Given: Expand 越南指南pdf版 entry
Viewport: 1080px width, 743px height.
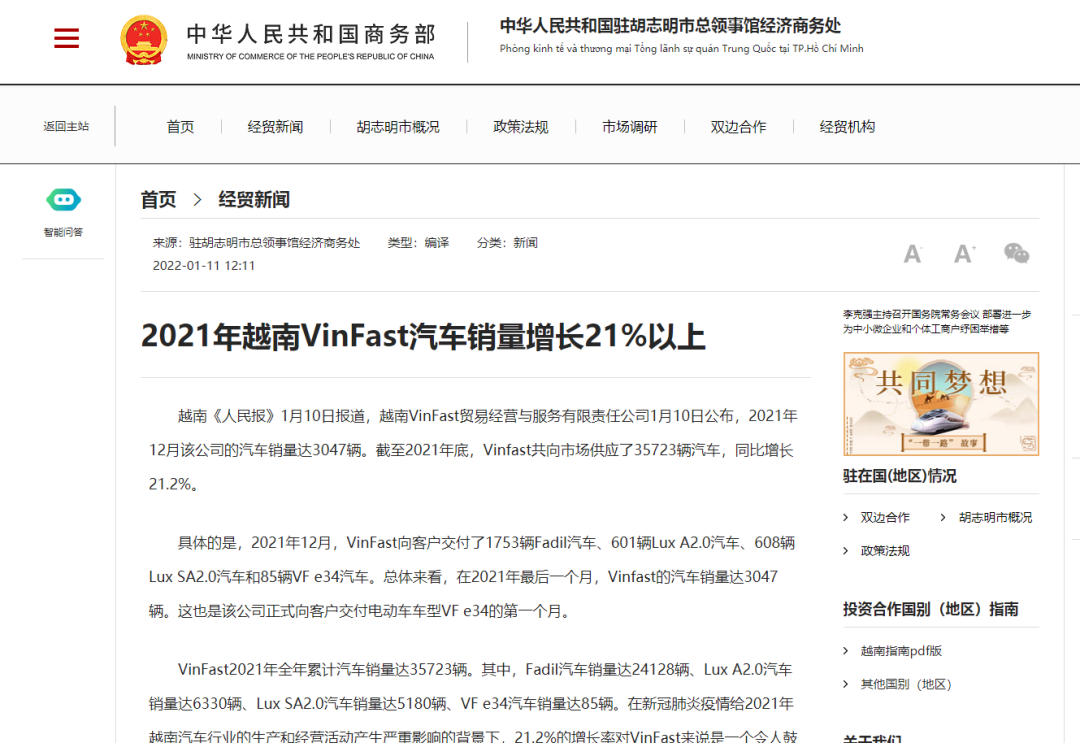Looking at the screenshot, I should click(899, 650).
